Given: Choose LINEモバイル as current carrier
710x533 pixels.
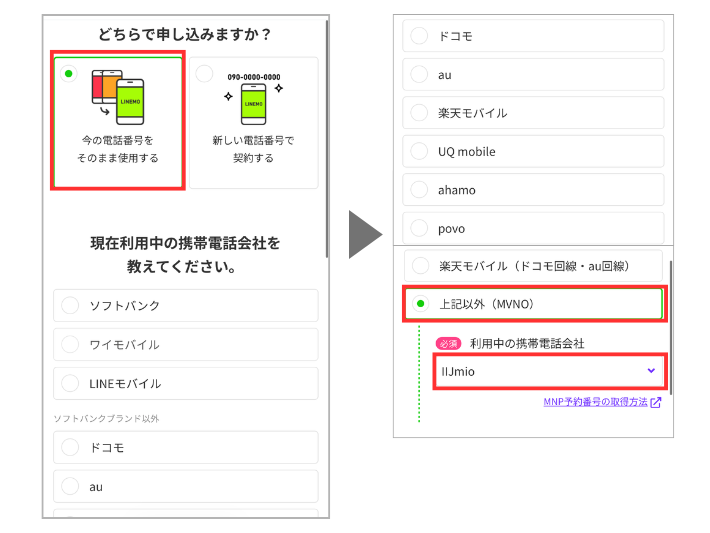Looking at the screenshot, I should click(186, 384).
